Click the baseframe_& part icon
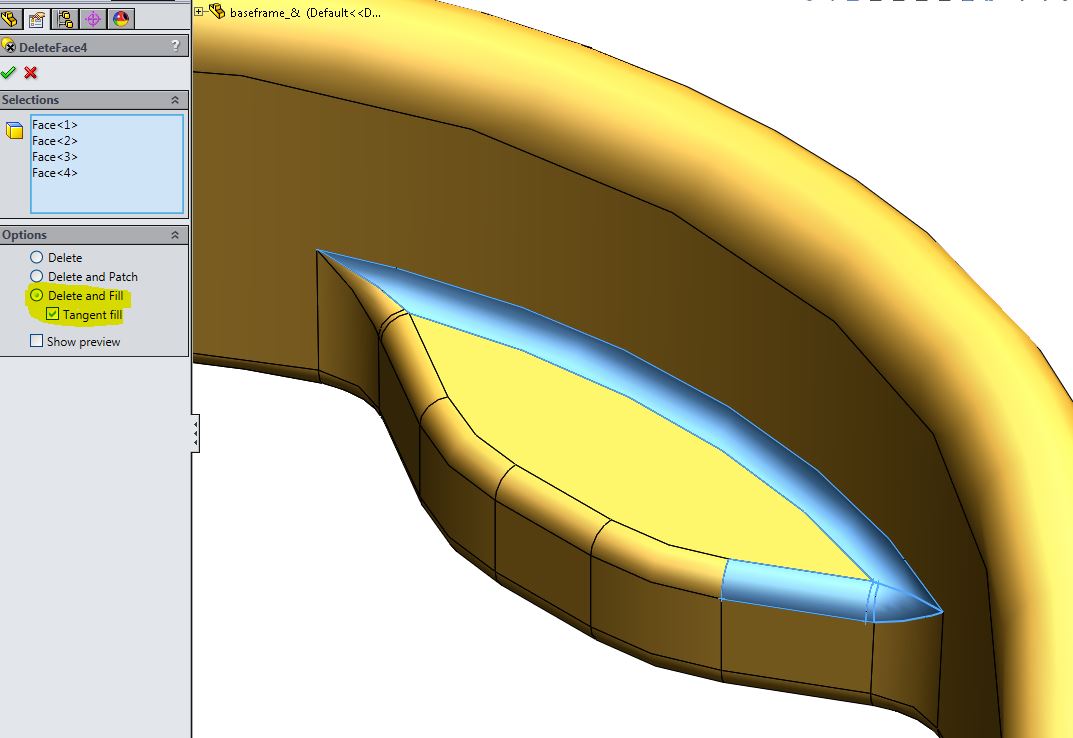Viewport: 1073px width, 738px height. tap(217, 11)
